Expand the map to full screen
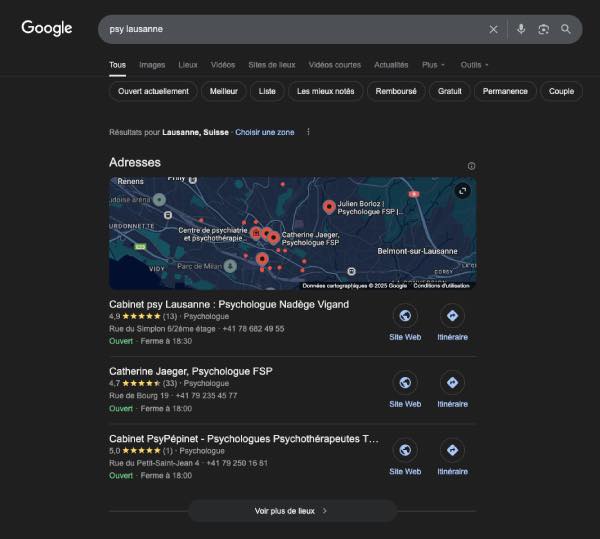 pyautogui.click(x=462, y=191)
